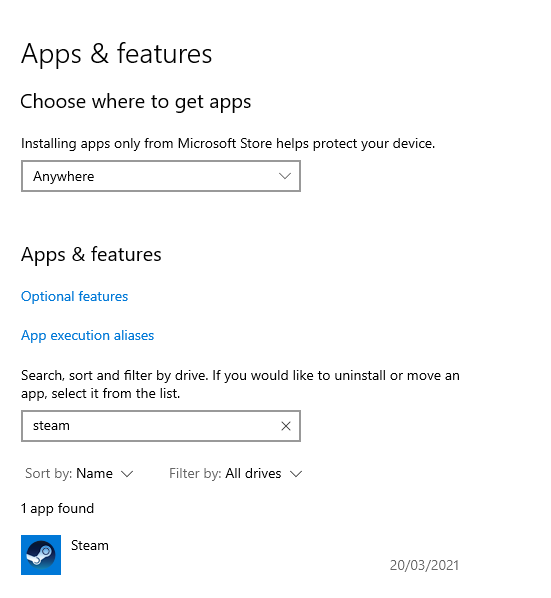Clear the steam search text with X
Screen dimensions: 551x598
pyautogui.click(x=286, y=426)
